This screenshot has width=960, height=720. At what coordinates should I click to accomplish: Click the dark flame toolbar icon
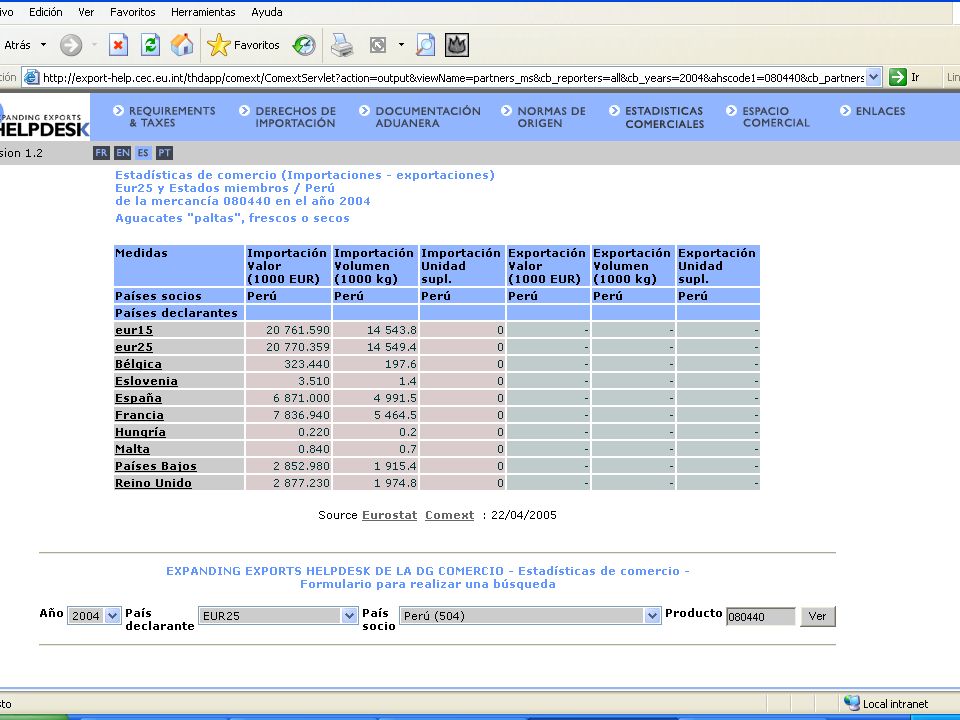click(x=457, y=45)
